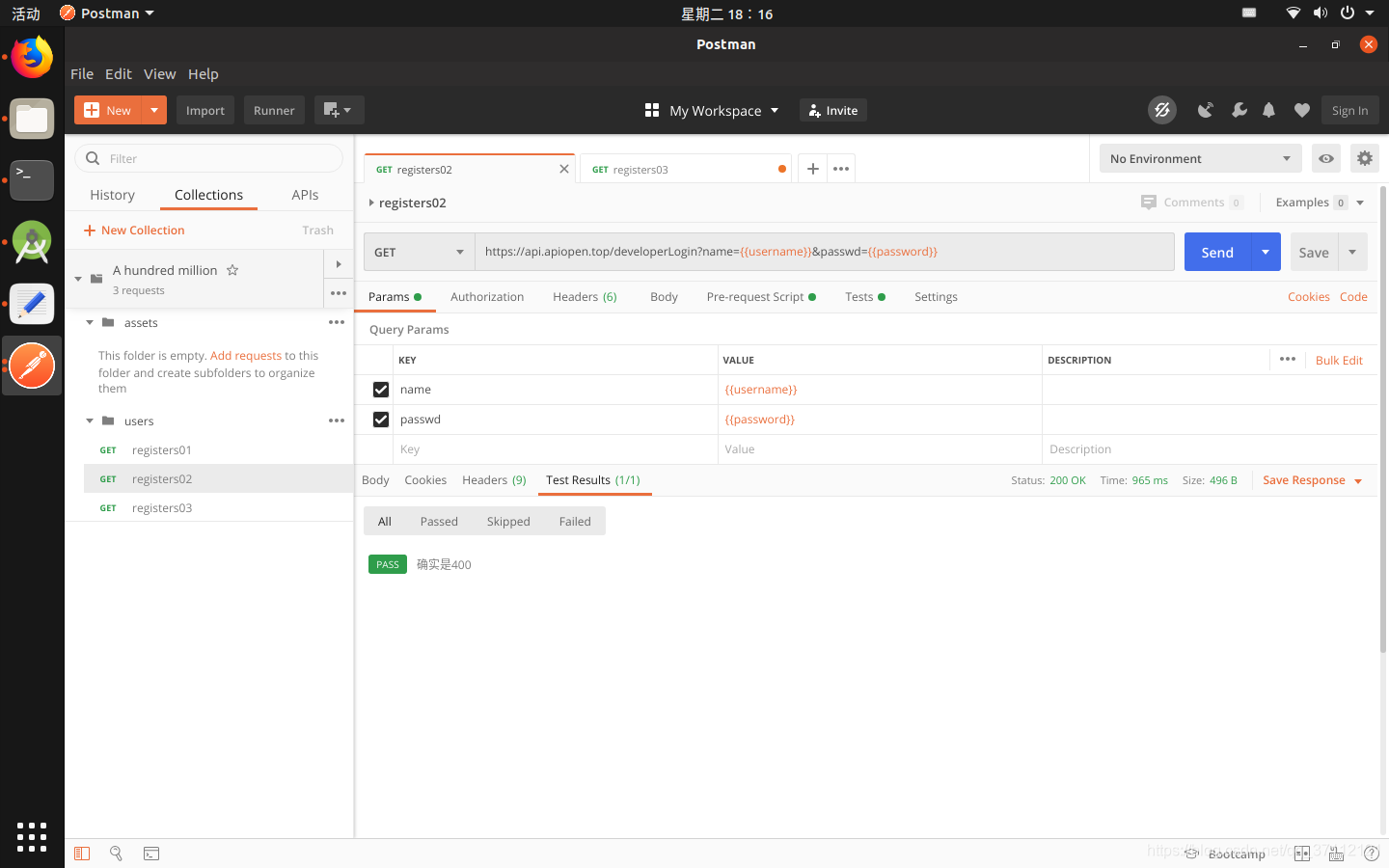The width and height of the screenshot is (1389, 868).
Task: Open the two-pane layout icon in status bar
Action: tap(1302, 854)
